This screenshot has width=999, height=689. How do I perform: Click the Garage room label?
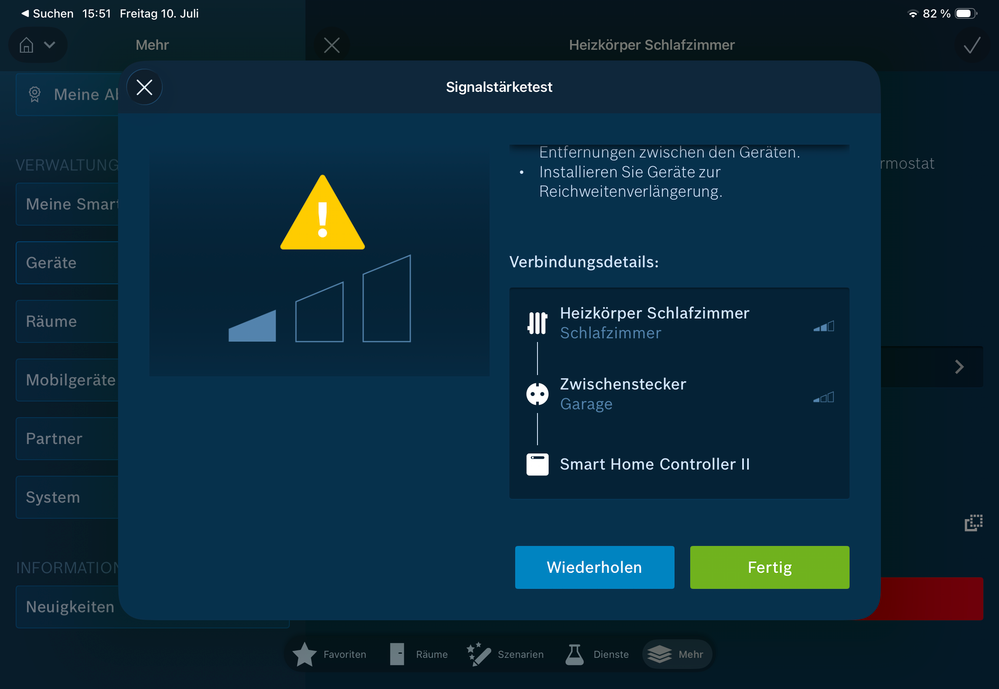point(586,404)
